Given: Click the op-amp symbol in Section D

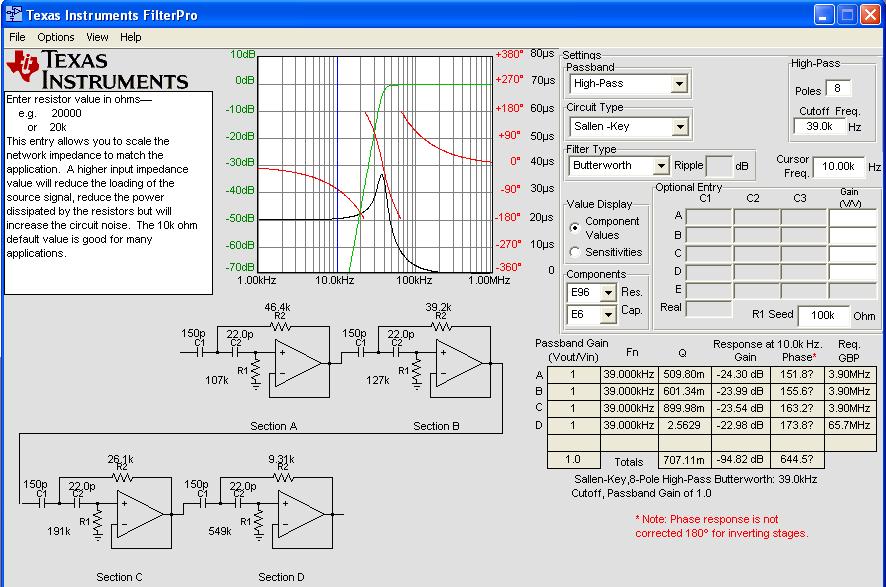Looking at the screenshot, I should [x=301, y=515].
